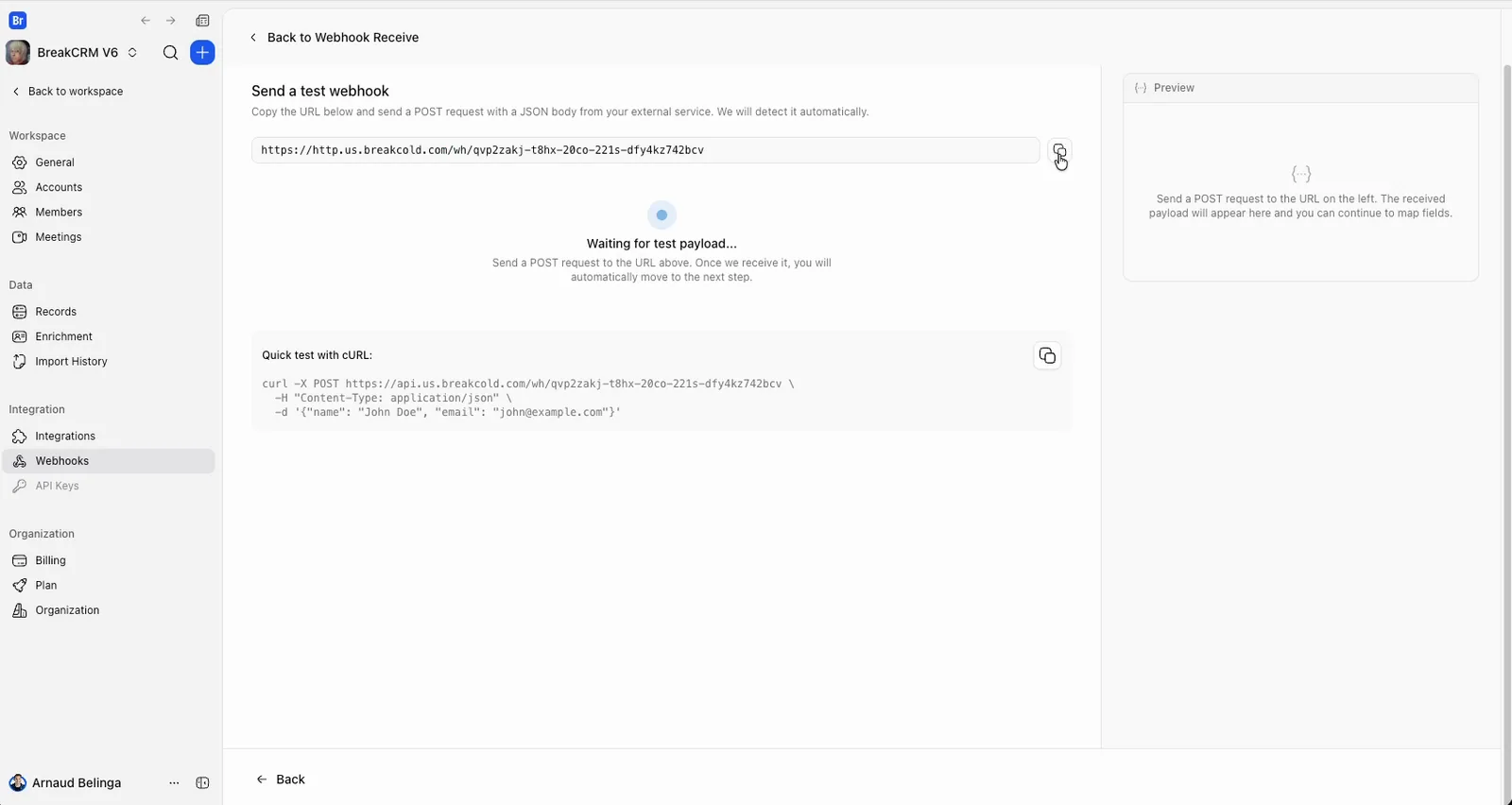Image resolution: width=1512 pixels, height=805 pixels.
Task: Click the "Quick test with cURL:" label
Action: (317, 355)
